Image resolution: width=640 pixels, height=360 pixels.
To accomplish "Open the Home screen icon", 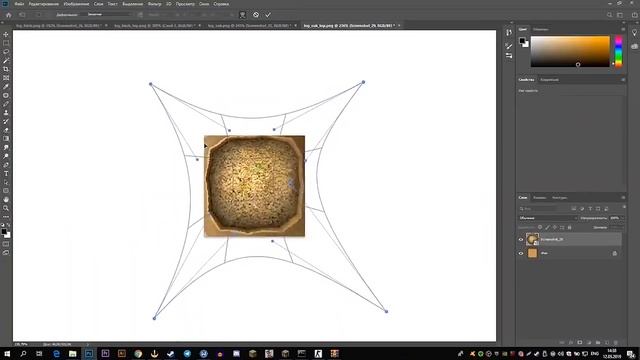I will point(9,15).
